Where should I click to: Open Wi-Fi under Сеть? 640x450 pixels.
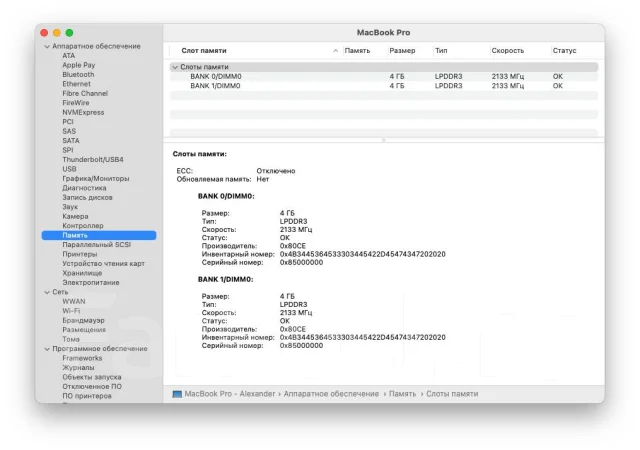click(71, 311)
